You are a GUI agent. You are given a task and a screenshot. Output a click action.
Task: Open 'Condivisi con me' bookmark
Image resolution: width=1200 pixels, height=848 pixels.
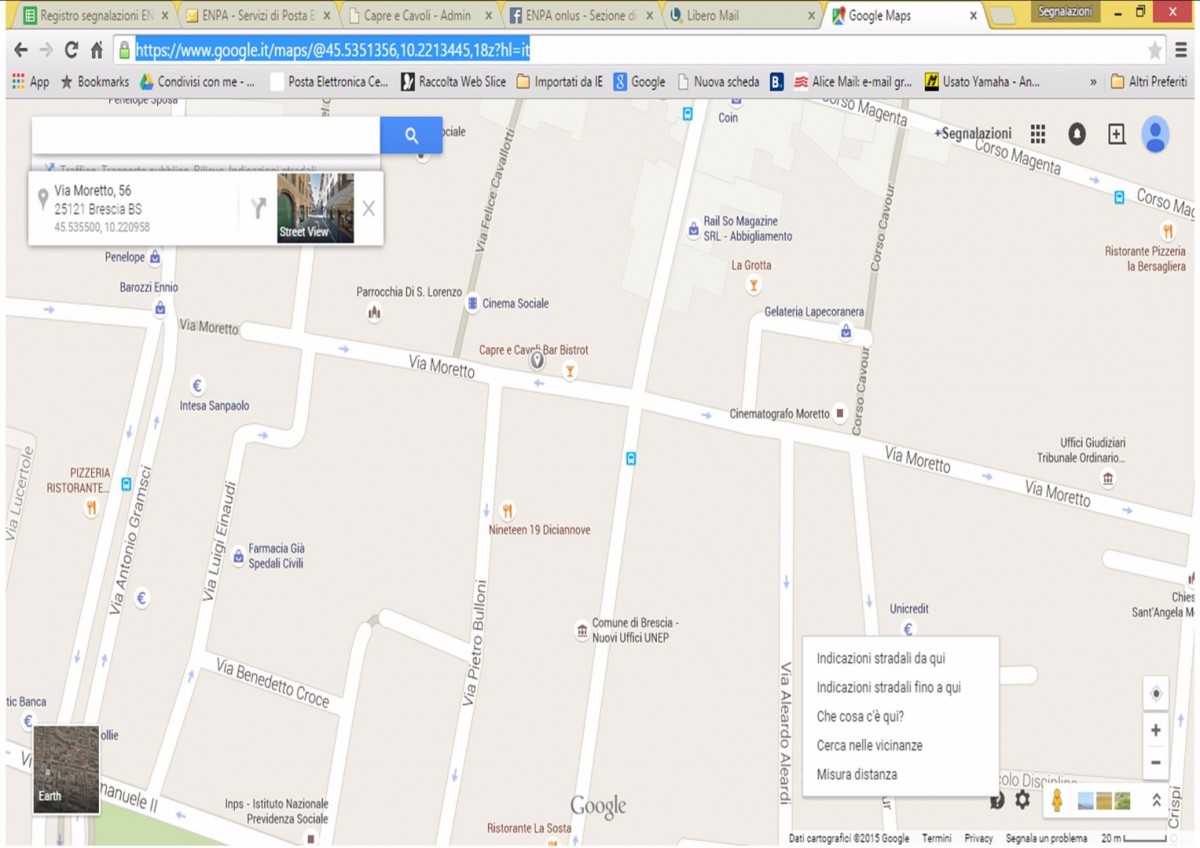pos(197,82)
